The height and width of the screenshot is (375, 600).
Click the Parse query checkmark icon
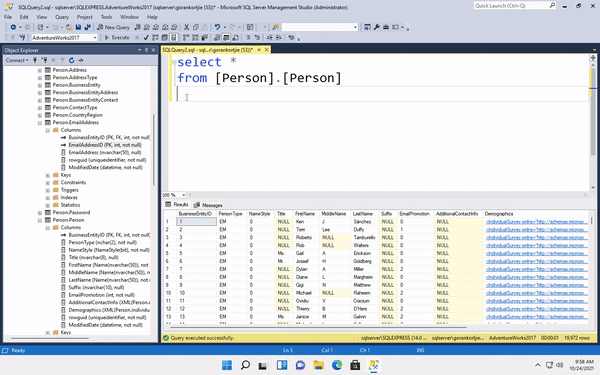click(x=146, y=38)
